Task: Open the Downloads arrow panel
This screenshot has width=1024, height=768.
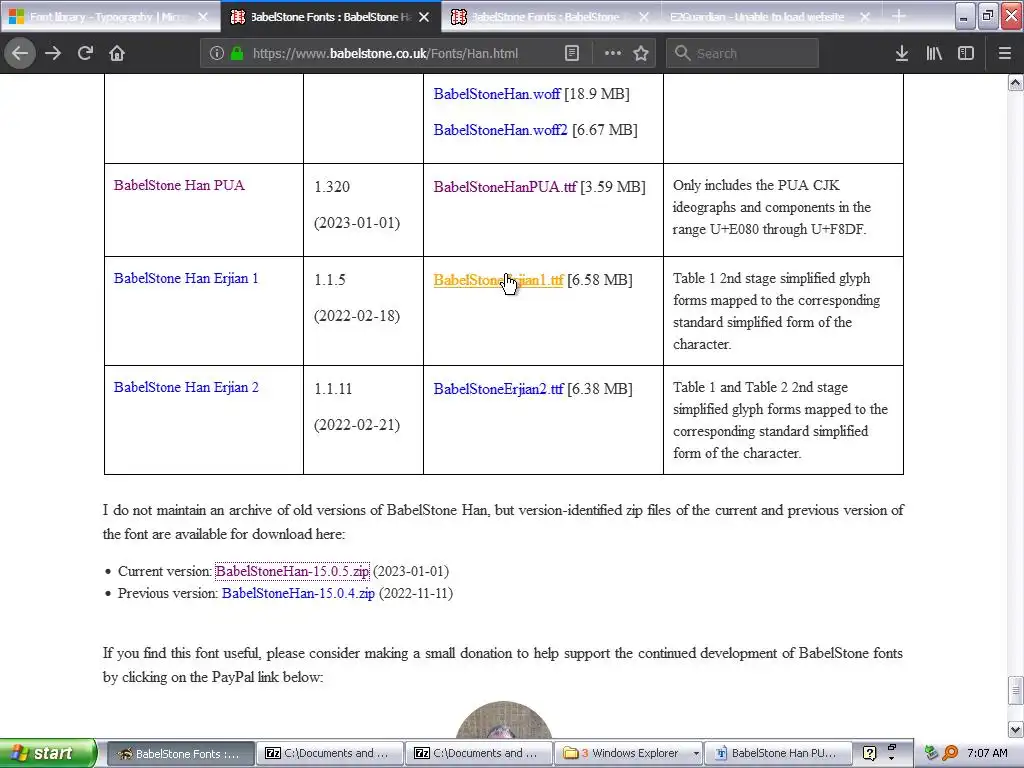Action: pos(902,54)
